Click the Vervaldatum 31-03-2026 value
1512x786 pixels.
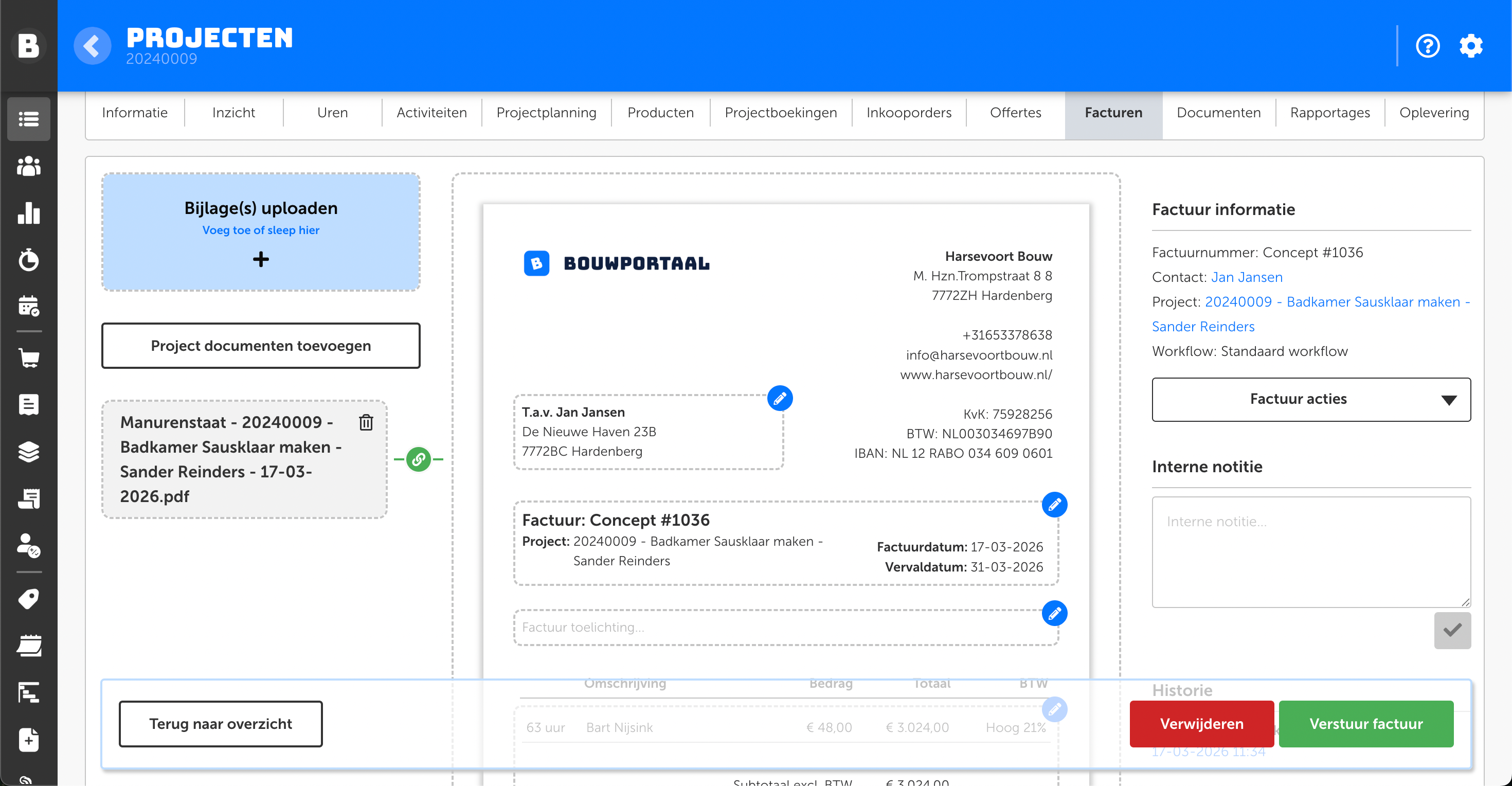click(x=1006, y=567)
